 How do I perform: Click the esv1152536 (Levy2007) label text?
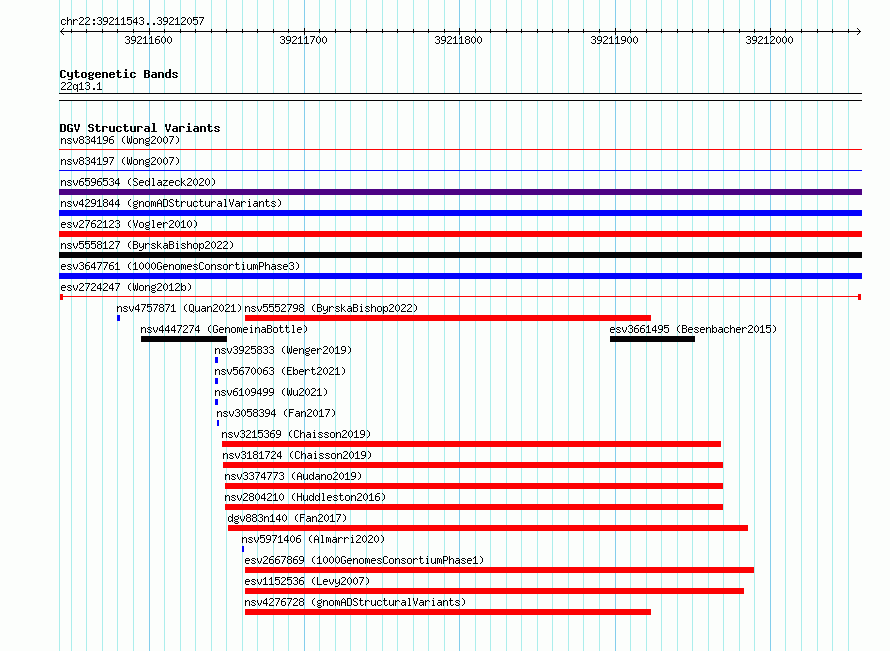click(x=307, y=581)
